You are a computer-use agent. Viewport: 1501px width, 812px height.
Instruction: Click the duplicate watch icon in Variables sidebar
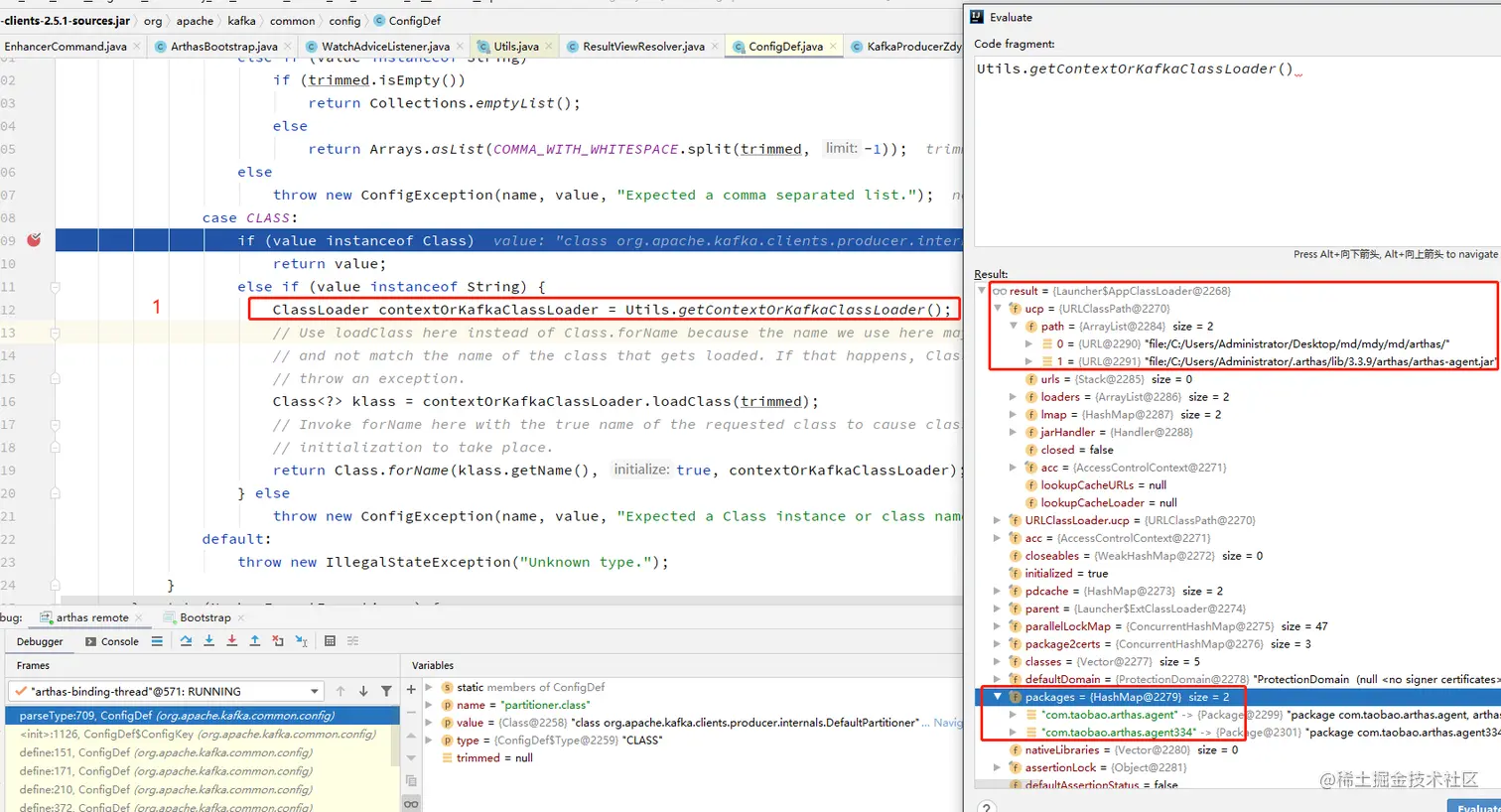pyautogui.click(x=411, y=781)
